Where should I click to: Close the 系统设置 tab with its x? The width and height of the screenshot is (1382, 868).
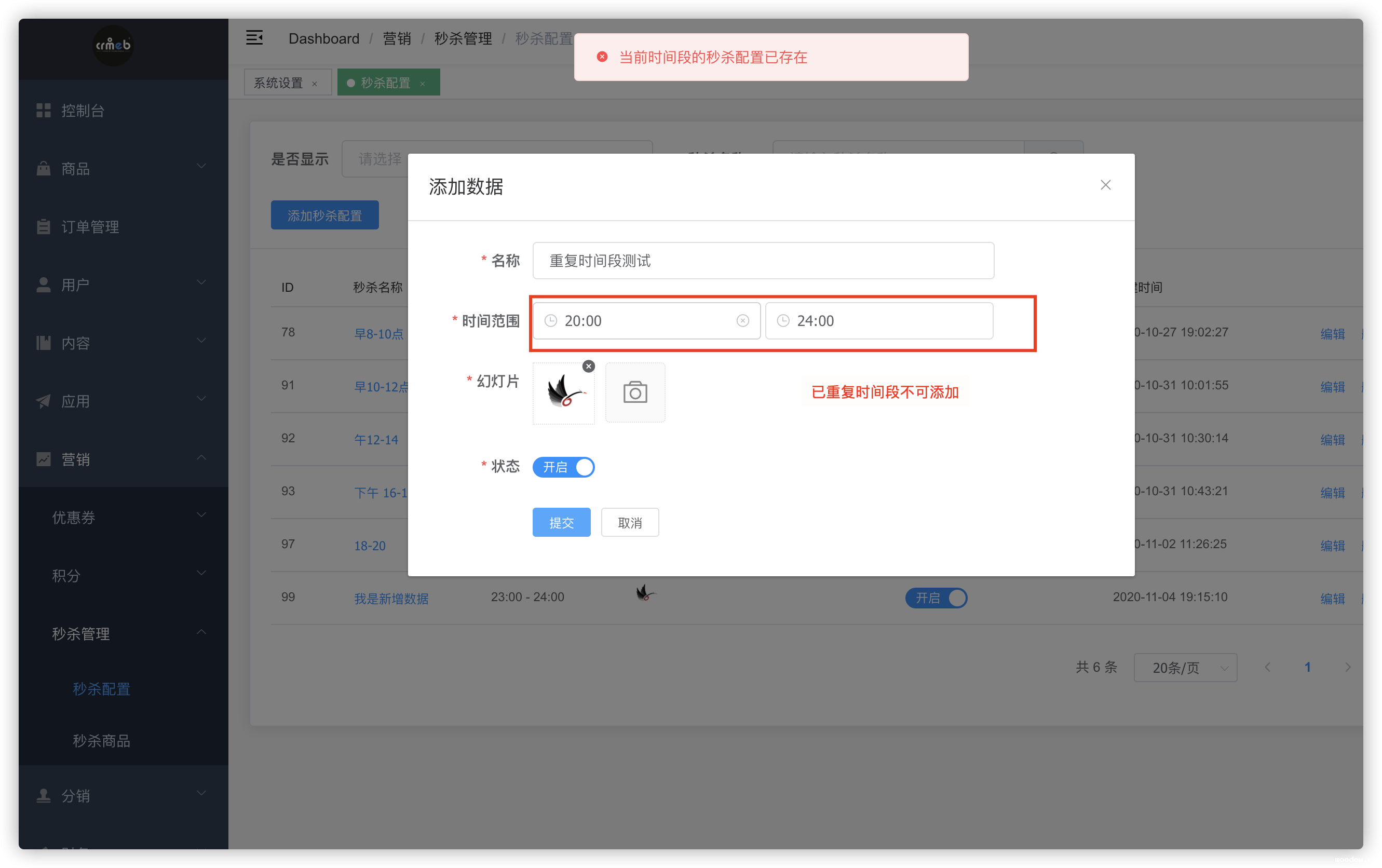pyautogui.click(x=315, y=84)
